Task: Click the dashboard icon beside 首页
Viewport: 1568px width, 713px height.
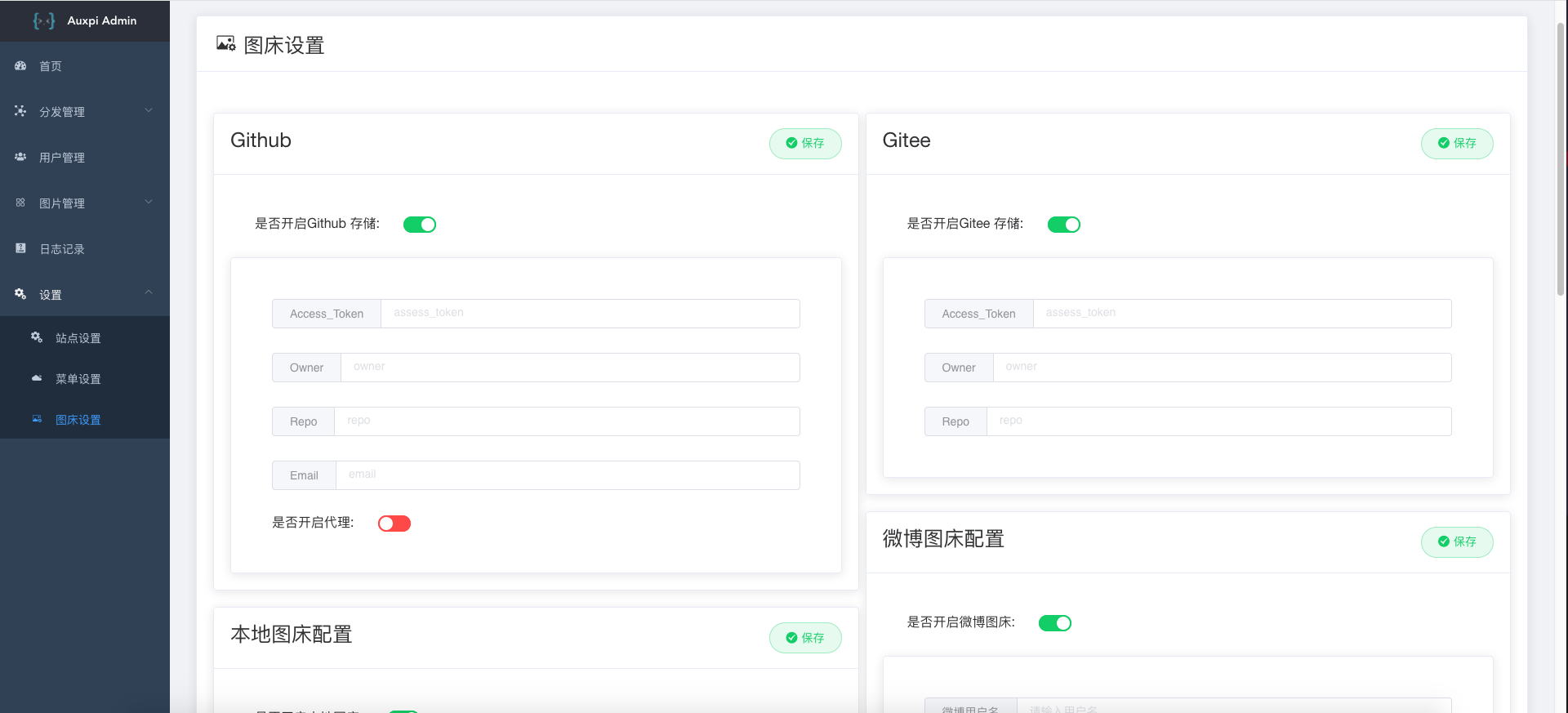Action: click(x=20, y=65)
